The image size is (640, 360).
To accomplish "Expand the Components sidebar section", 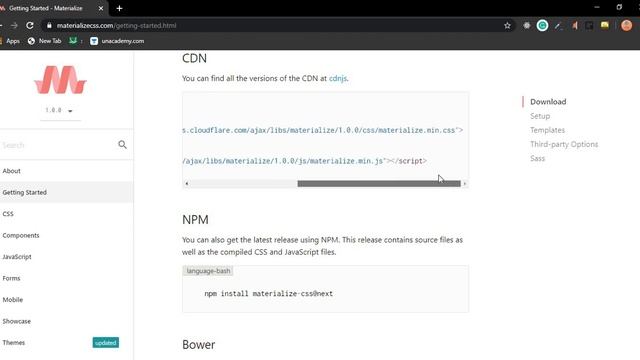I will pyautogui.click(x=21, y=236).
